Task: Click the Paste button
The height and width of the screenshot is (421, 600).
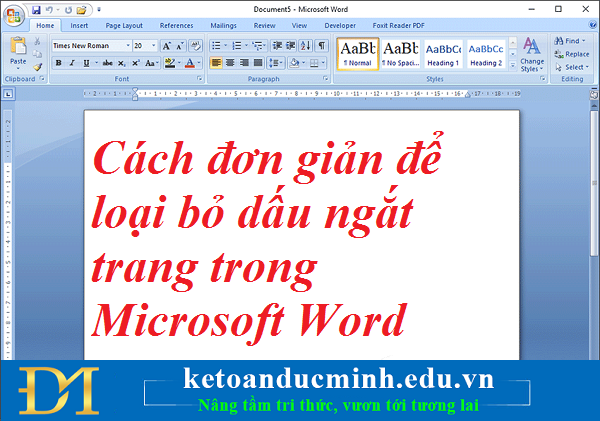Action: tap(18, 52)
